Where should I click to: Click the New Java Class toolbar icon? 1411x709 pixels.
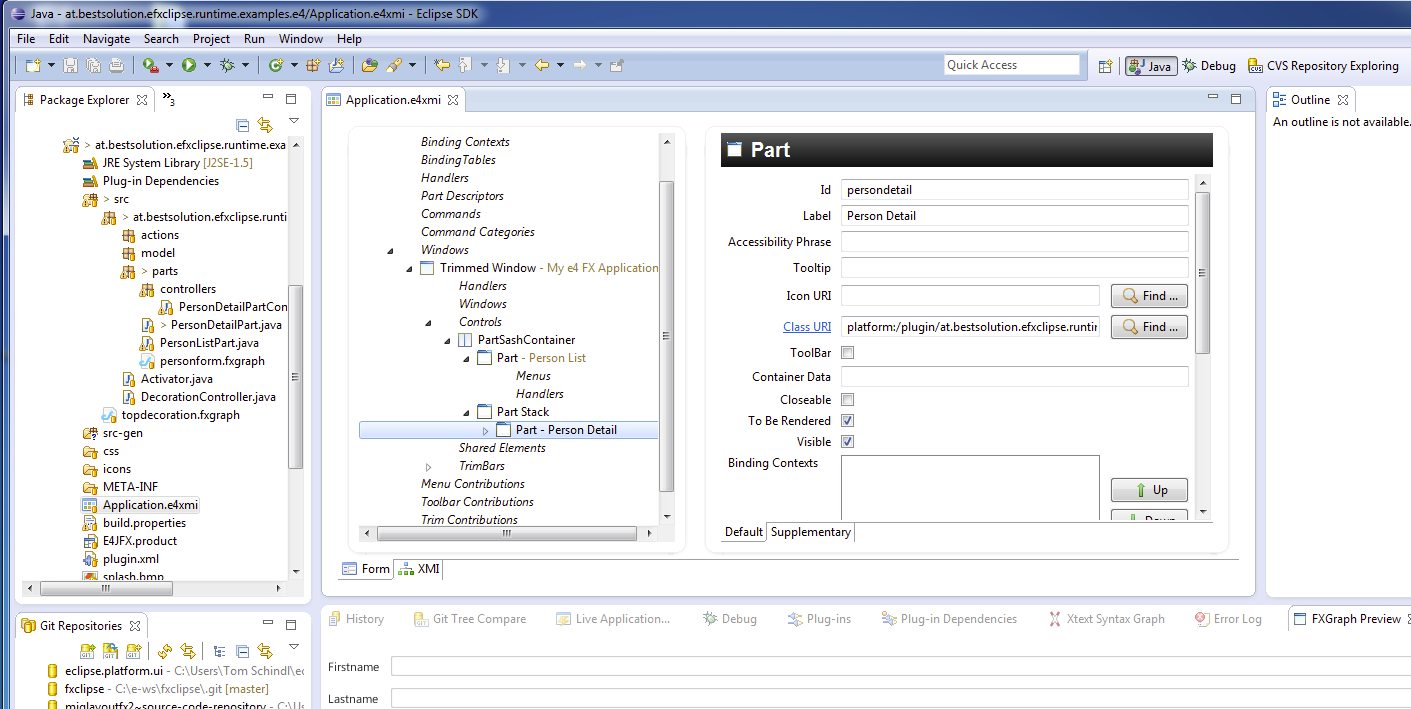[275, 65]
